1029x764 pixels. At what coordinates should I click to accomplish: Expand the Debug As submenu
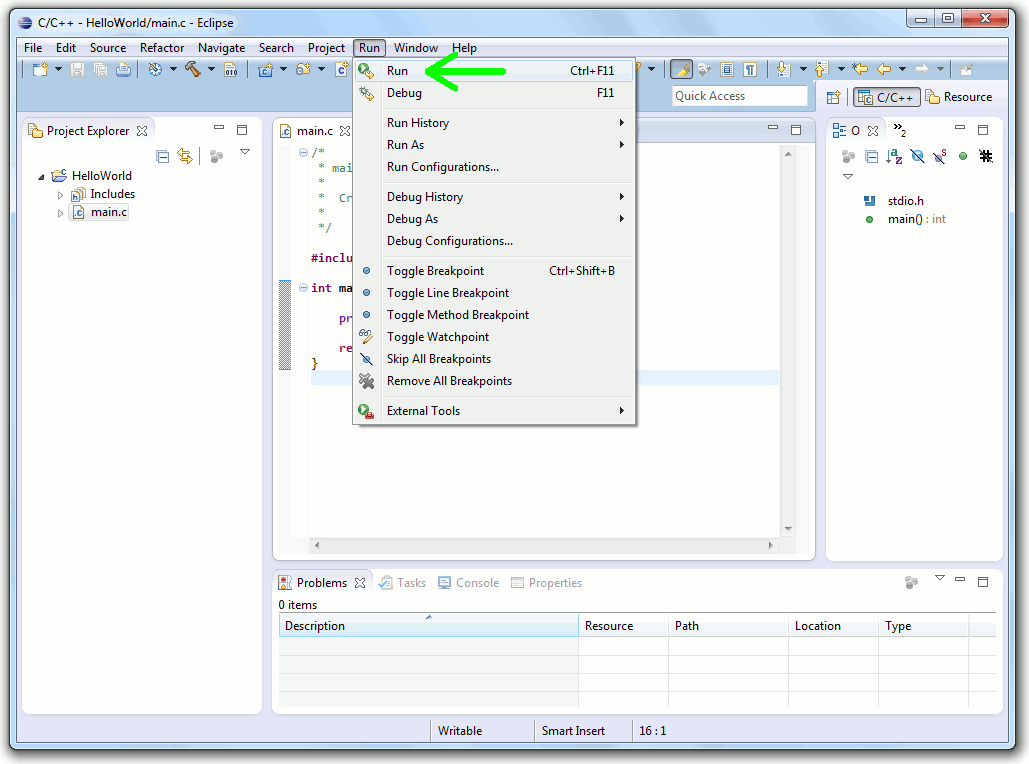(x=494, y=219)
